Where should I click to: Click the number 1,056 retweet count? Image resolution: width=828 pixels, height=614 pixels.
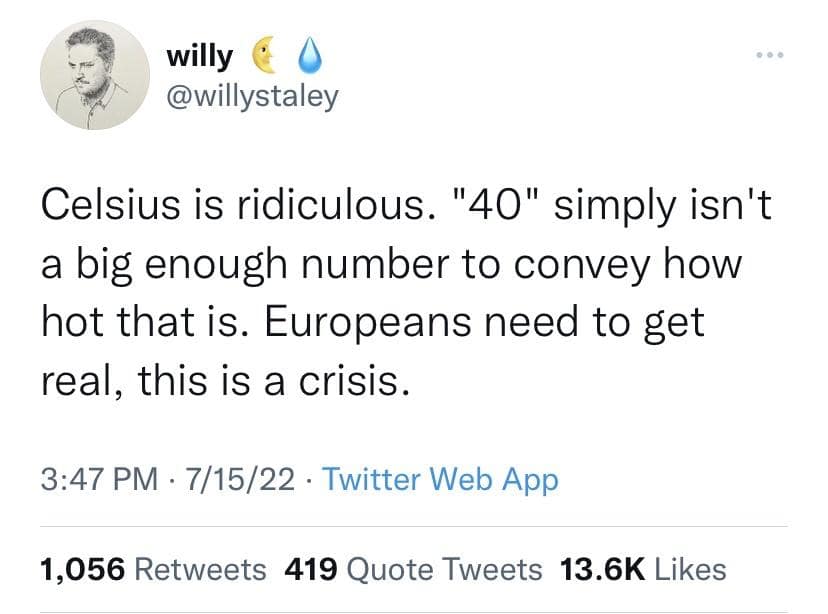tap(82, 569)
